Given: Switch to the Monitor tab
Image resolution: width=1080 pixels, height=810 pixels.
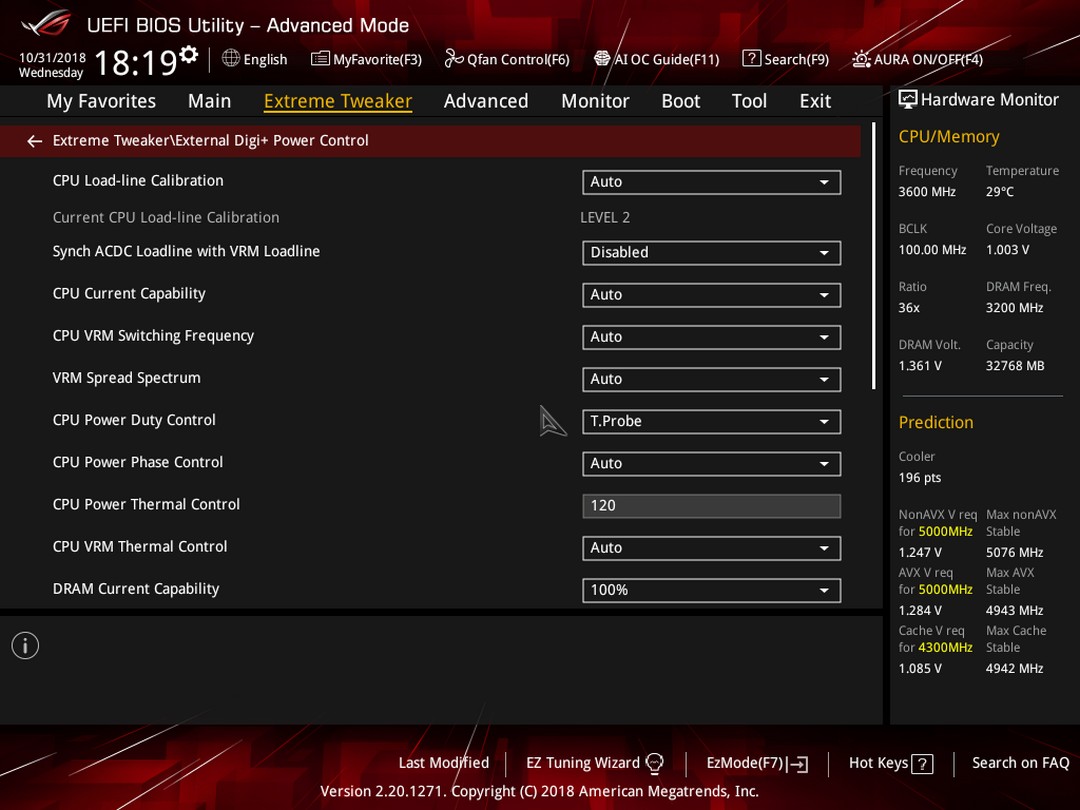Looking at the screenshot, I should pyautogui.click(x=595, y=101).
